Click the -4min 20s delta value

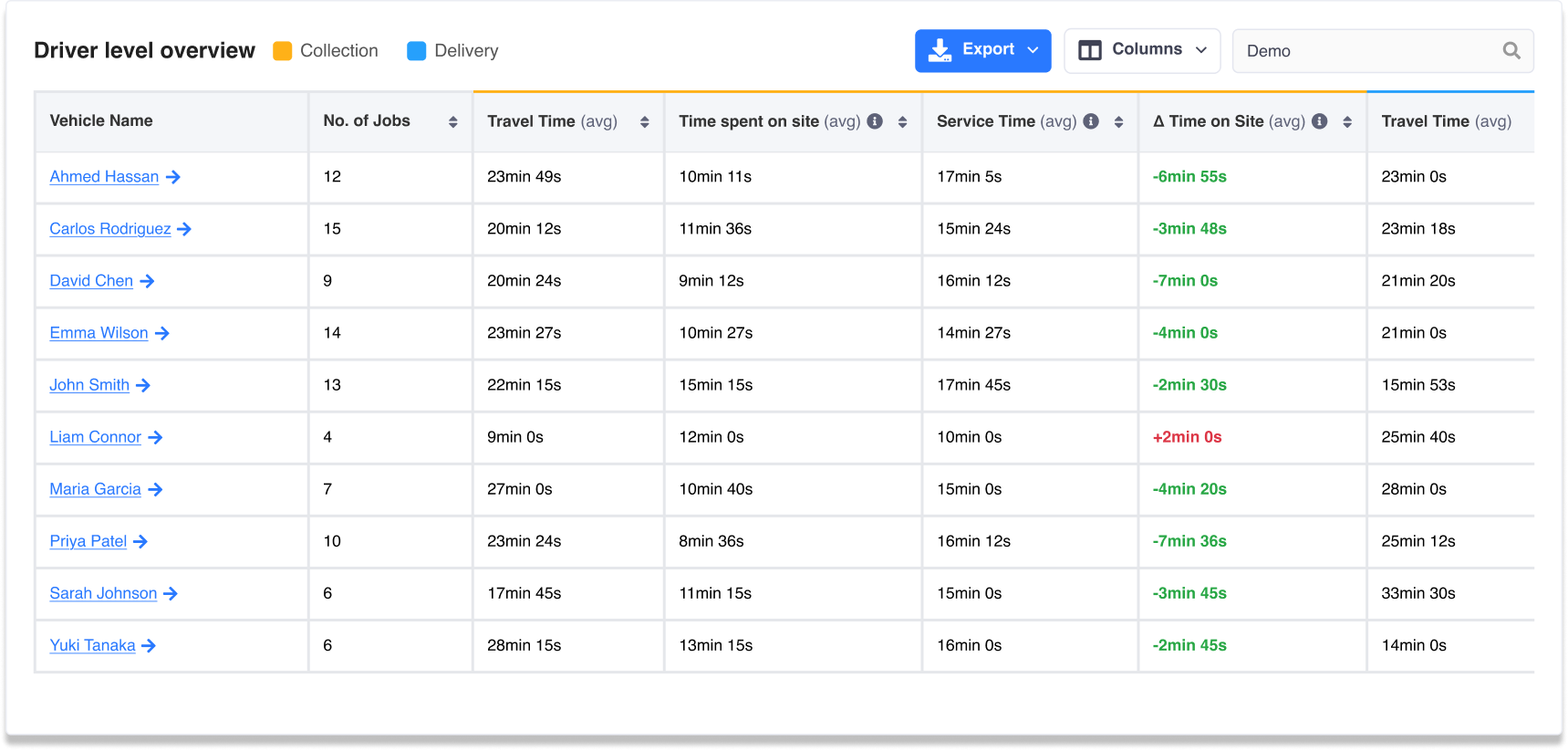1189,489
